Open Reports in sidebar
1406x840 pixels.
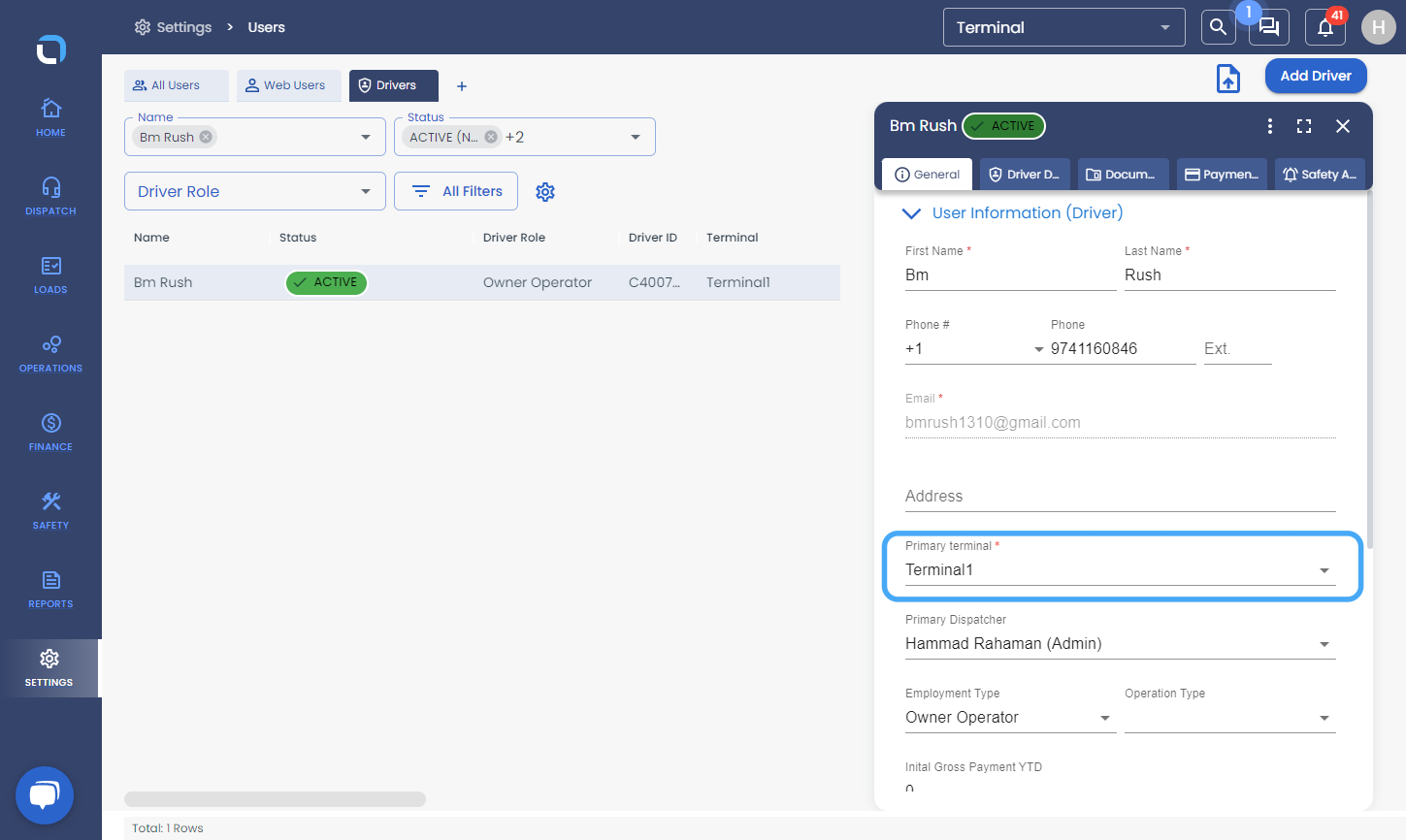tap(50, 589)
